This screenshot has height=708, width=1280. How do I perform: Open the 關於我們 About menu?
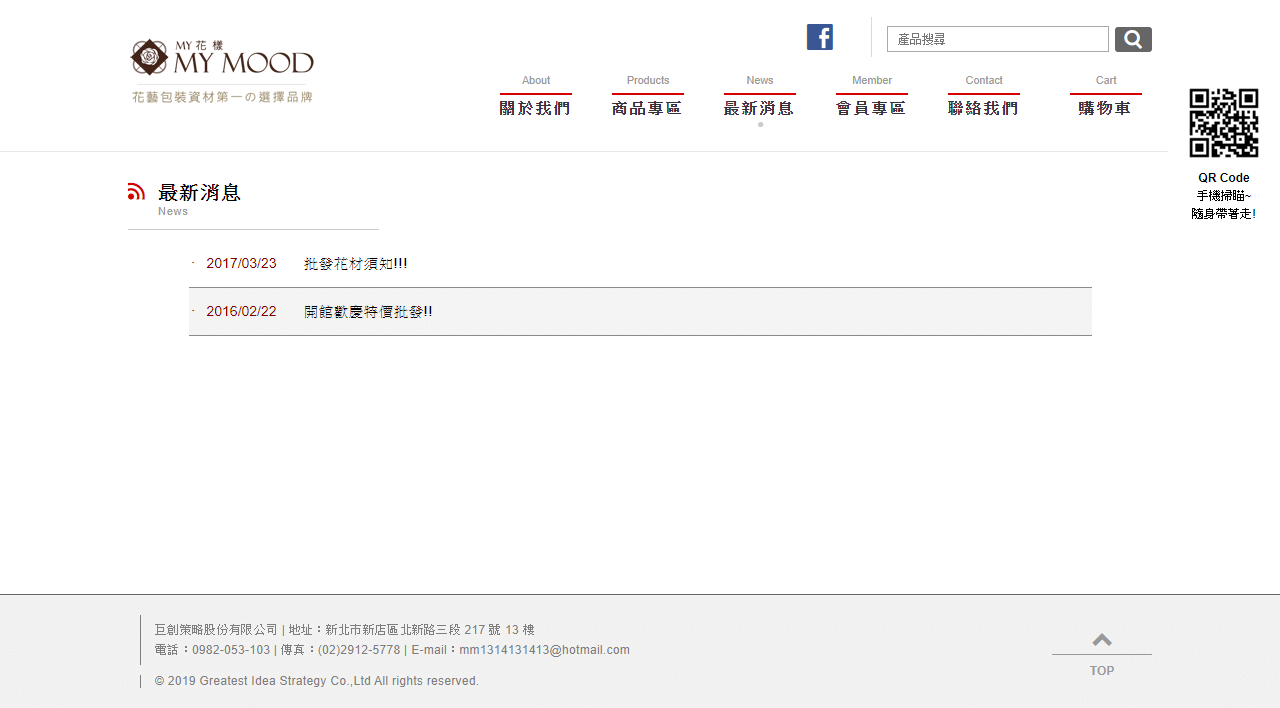click(536, 96)
